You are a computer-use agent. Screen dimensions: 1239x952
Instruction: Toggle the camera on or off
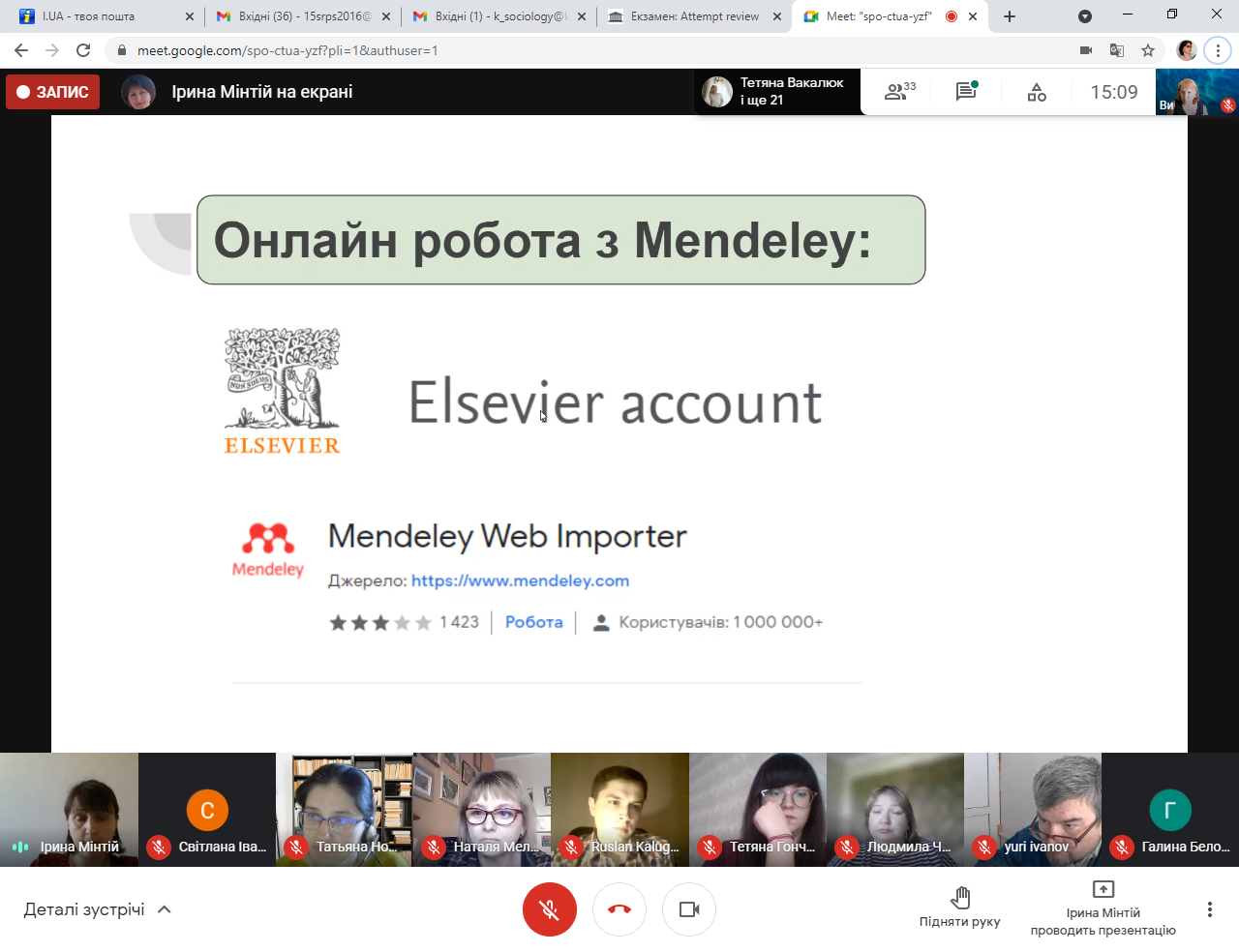[x=689, y=909]
